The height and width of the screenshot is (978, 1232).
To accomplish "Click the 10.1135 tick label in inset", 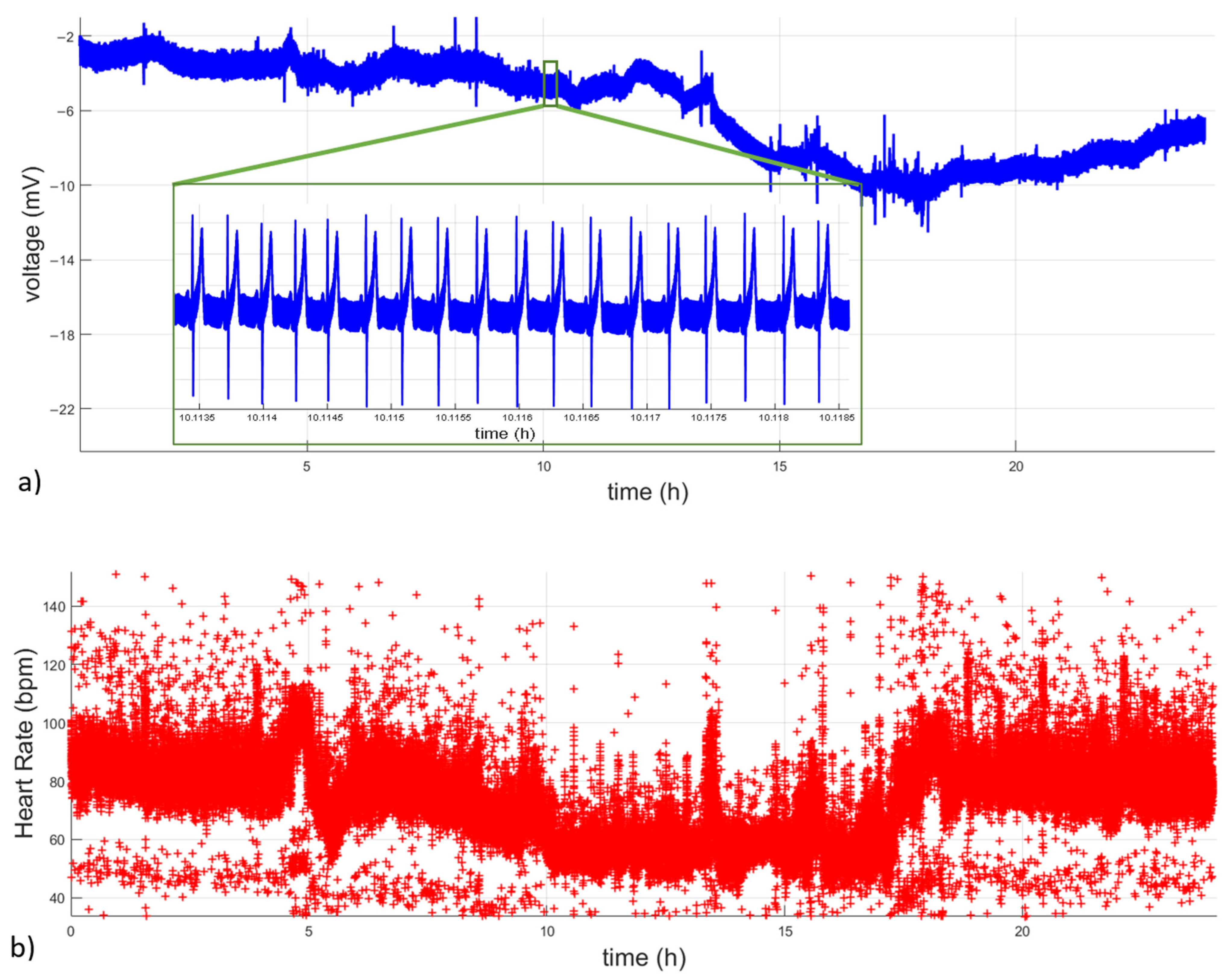I will [x=197, y=418].
